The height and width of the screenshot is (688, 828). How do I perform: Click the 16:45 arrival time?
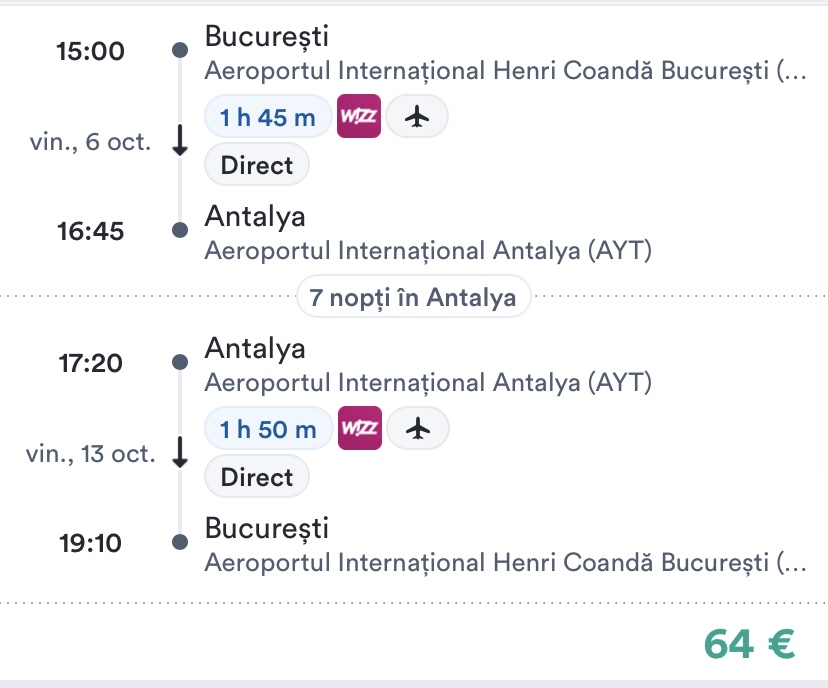coord(90,232)
